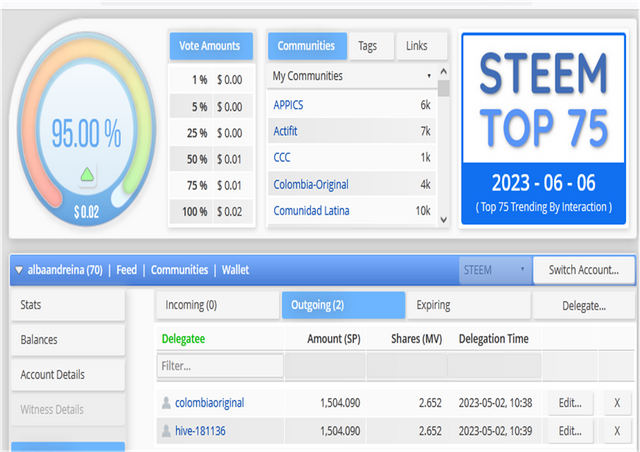
Task: Open the Expiring tab
Action: coord(469,305)
